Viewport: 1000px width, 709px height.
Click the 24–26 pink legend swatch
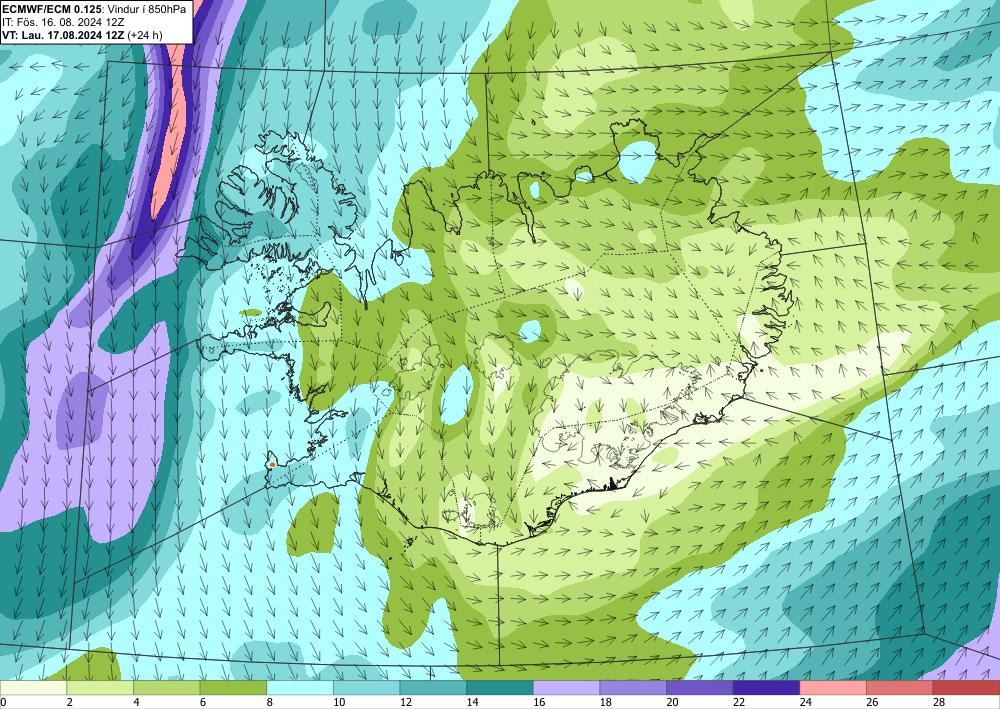[833, 687]
